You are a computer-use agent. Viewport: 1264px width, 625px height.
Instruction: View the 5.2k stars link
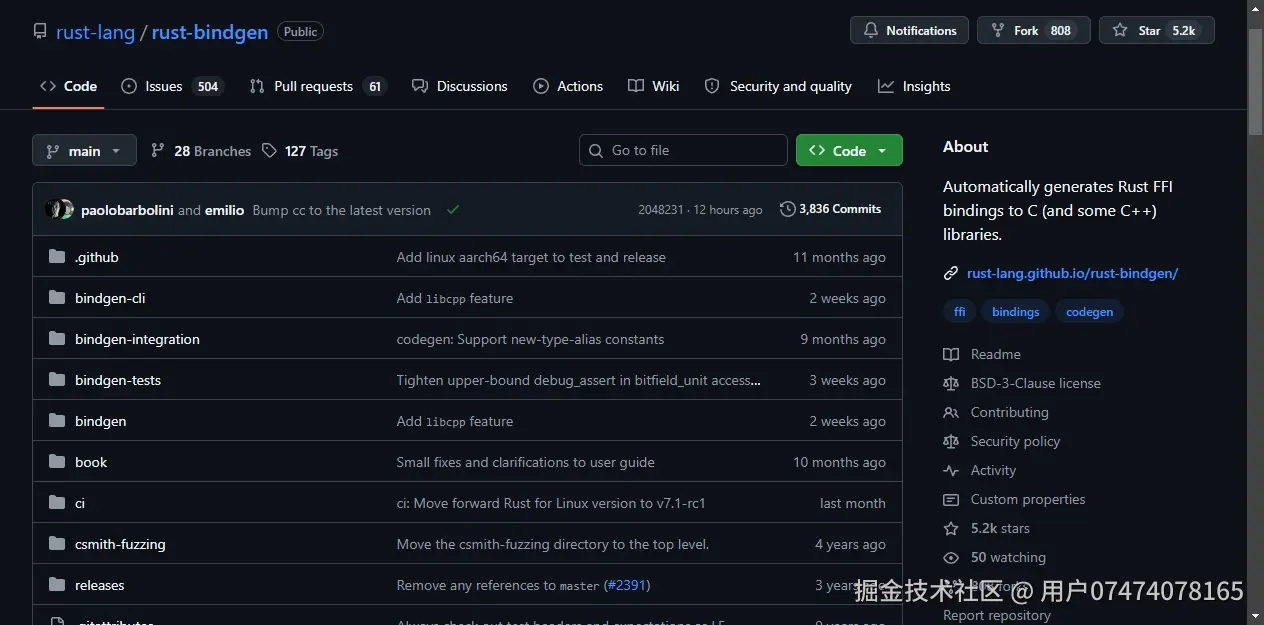click(986, 528)
